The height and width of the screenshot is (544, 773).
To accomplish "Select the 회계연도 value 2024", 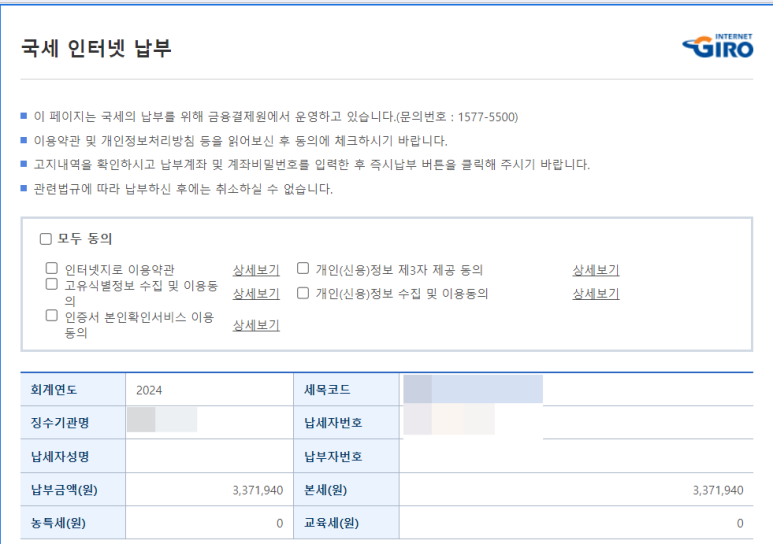I will pos(149,390).
